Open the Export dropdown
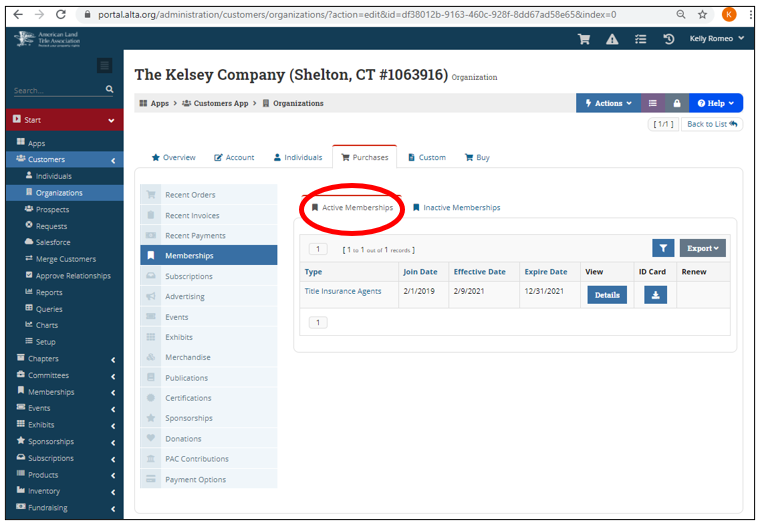Screen dimensions: 760x526 [x=702, y=248]
